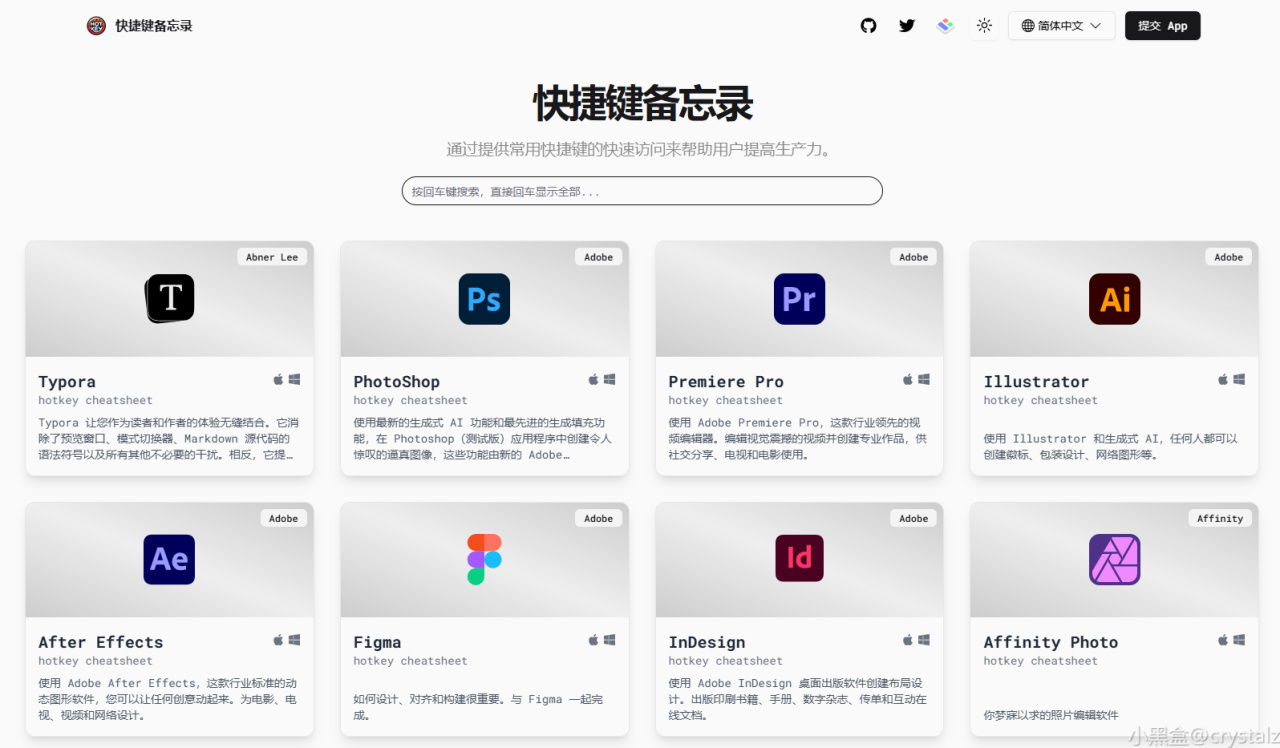This screenshot has height=748, width=1280.
Task: Click the Affinity Photo app icon
Action: [x=1114, y=560]
